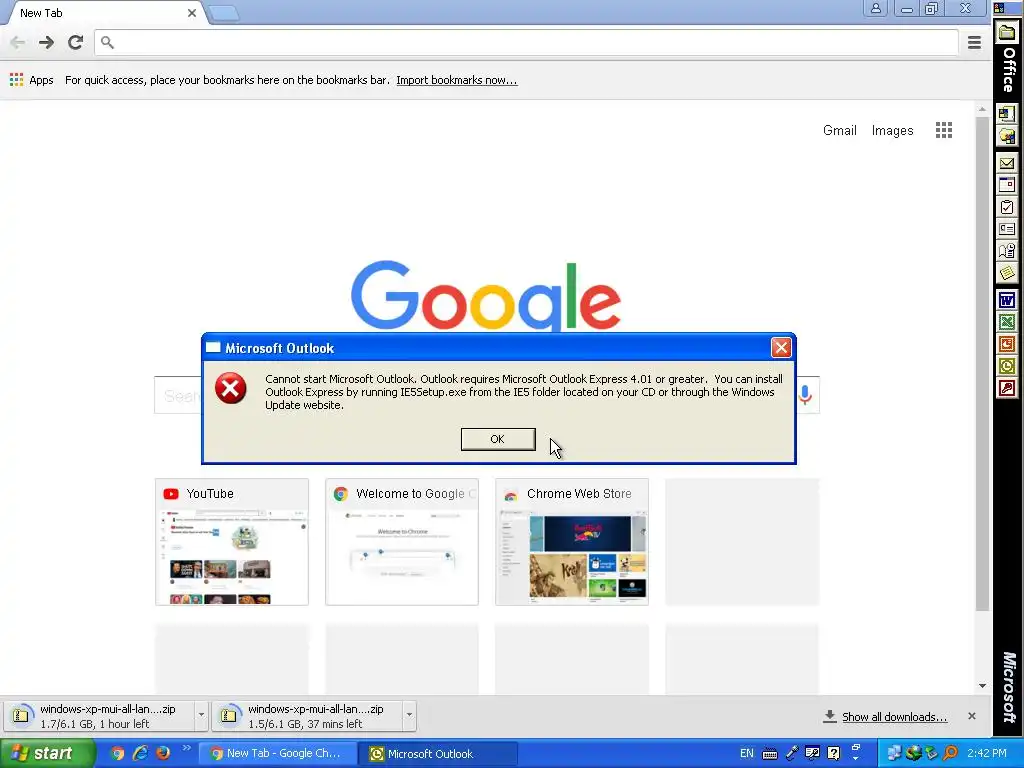Click the New Contact card icon on the Office bar
Viewport: 1024px width, 768px height.
(x=1006, y=229)
